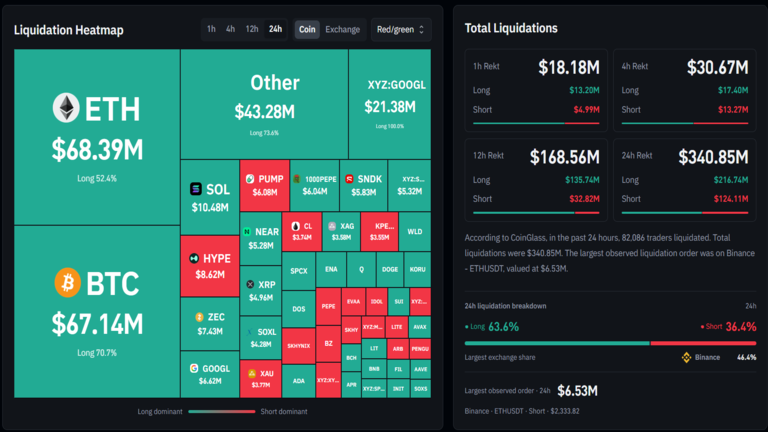The height and width of the screenshot is (432, 768).
Task: Click the XYZ:GOOGL heatmap tile
Action: pyautogui.click(x=390, y=104)
